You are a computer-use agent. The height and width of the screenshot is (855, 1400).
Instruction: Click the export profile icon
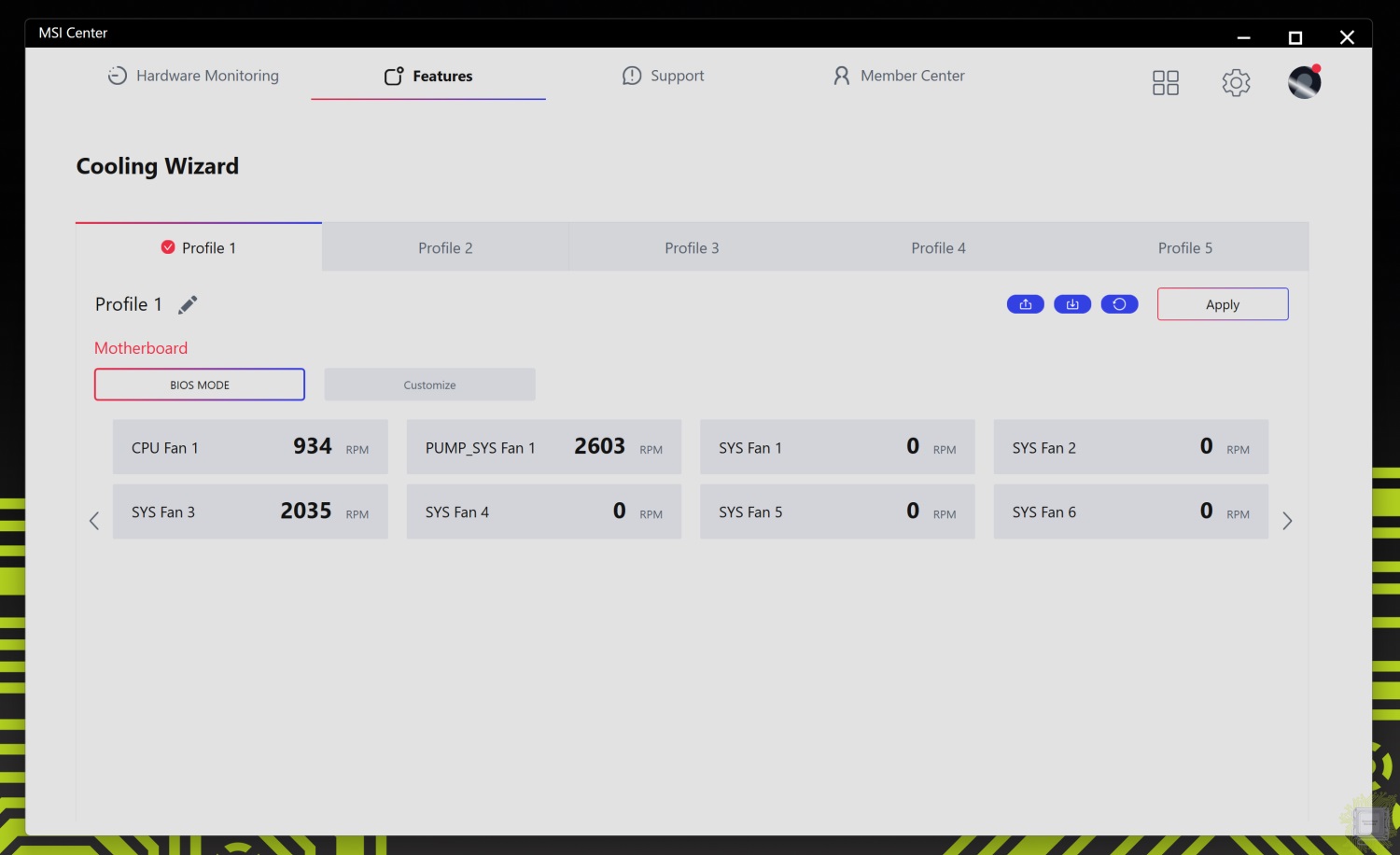[1025, 304]
